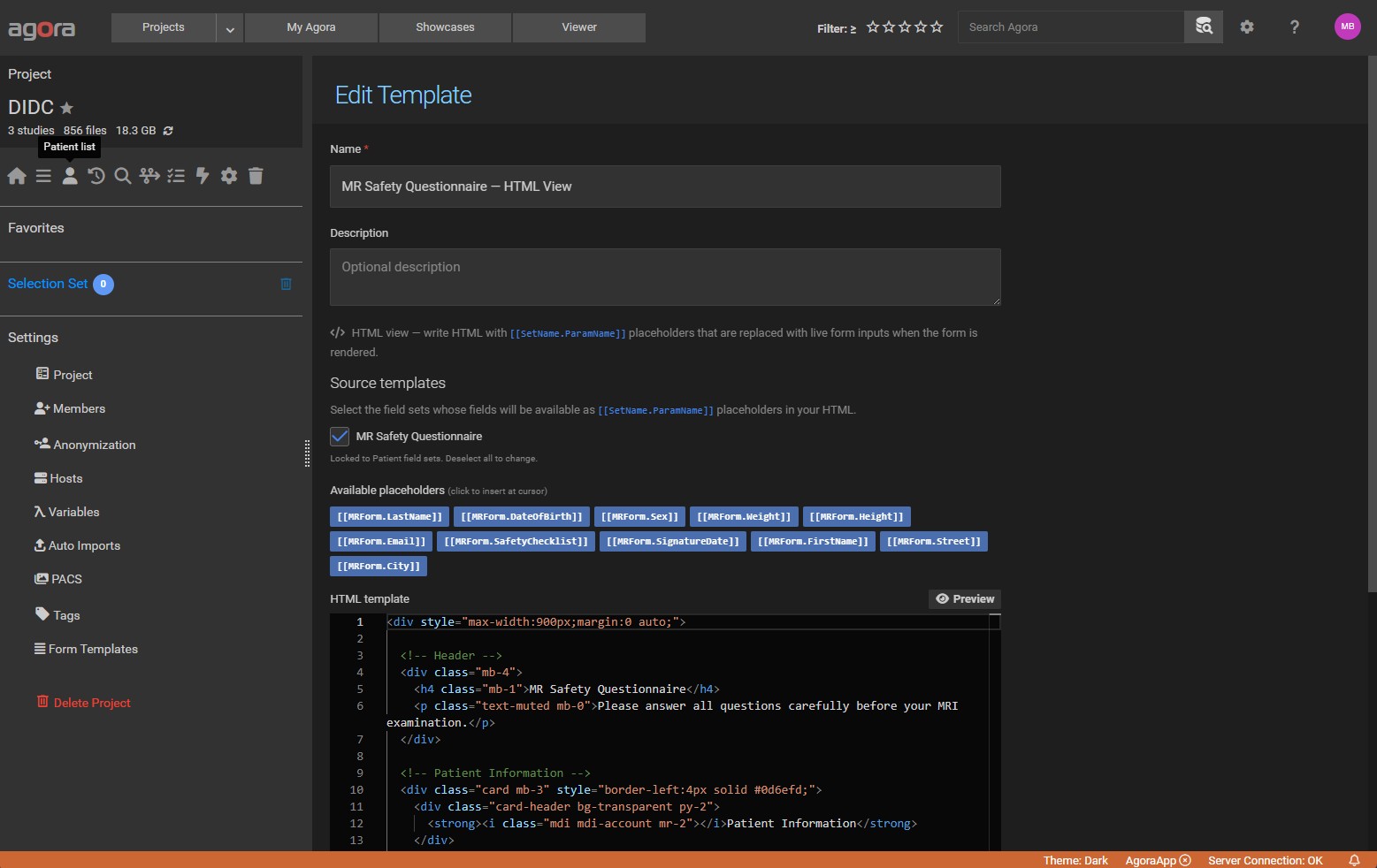
Task: Expand the Projects dropdown arrow
Action: [230, 27]
